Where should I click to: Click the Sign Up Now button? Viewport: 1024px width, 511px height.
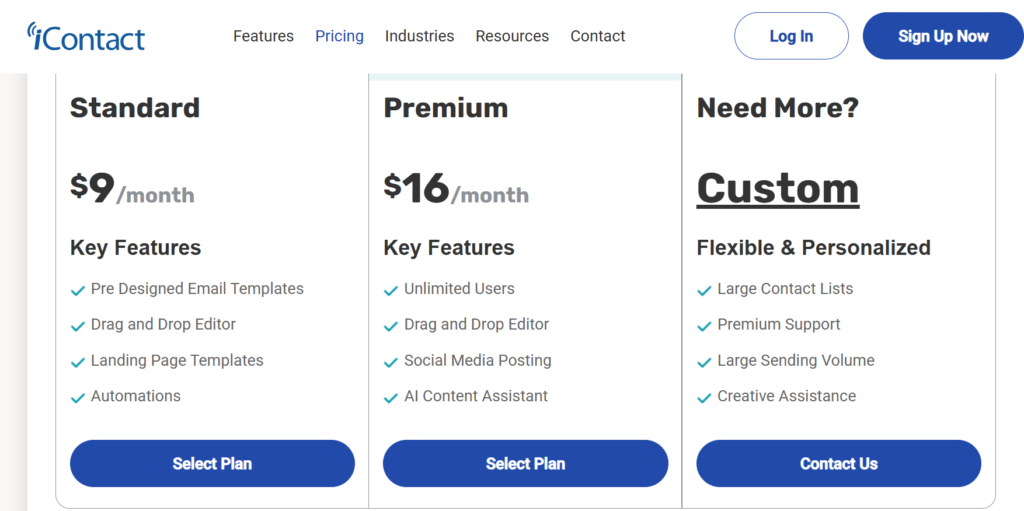click(x=943, y=36)
